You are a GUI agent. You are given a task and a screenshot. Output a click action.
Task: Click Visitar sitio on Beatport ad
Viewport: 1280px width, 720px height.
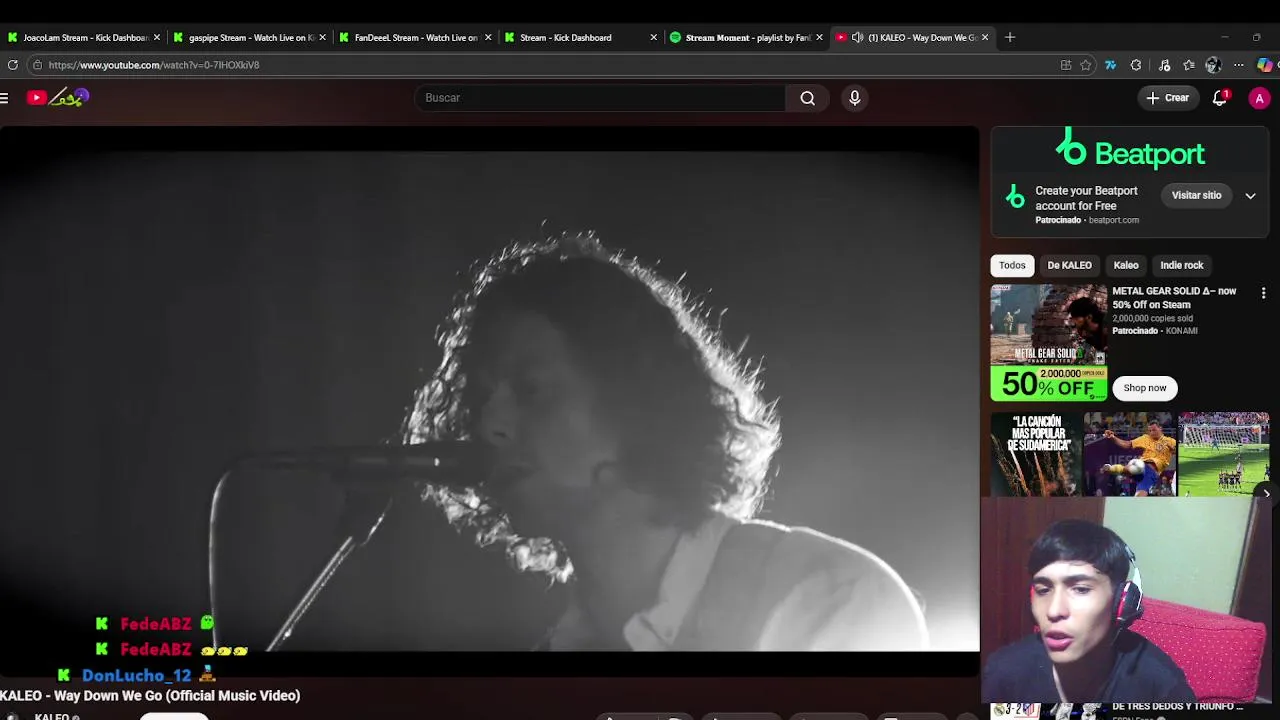pos(1196,195)
